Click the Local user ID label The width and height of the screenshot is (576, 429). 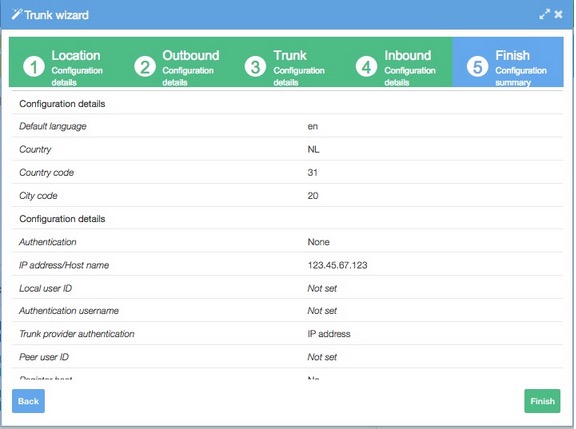coord(46,288)
